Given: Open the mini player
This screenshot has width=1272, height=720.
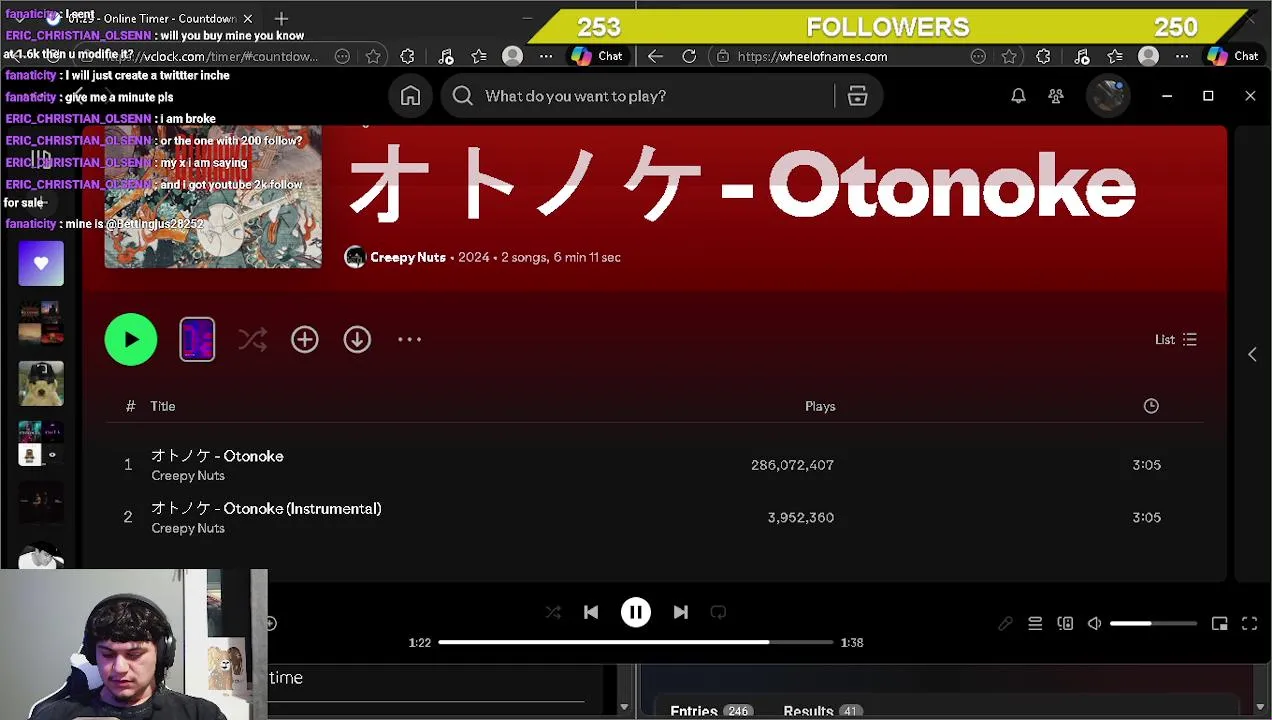Looking at the screenshot, I should click(x=1220, y=624).
